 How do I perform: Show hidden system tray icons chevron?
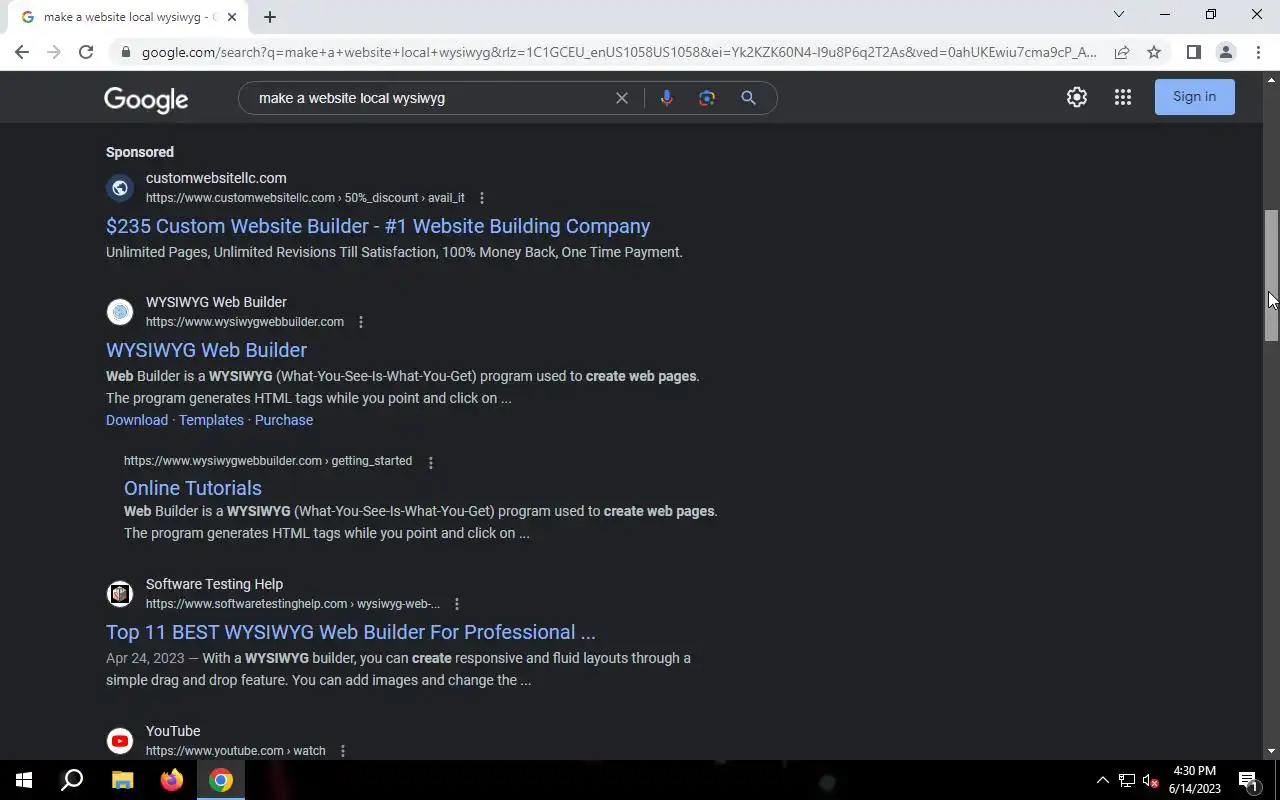[x=1102, y=780]
